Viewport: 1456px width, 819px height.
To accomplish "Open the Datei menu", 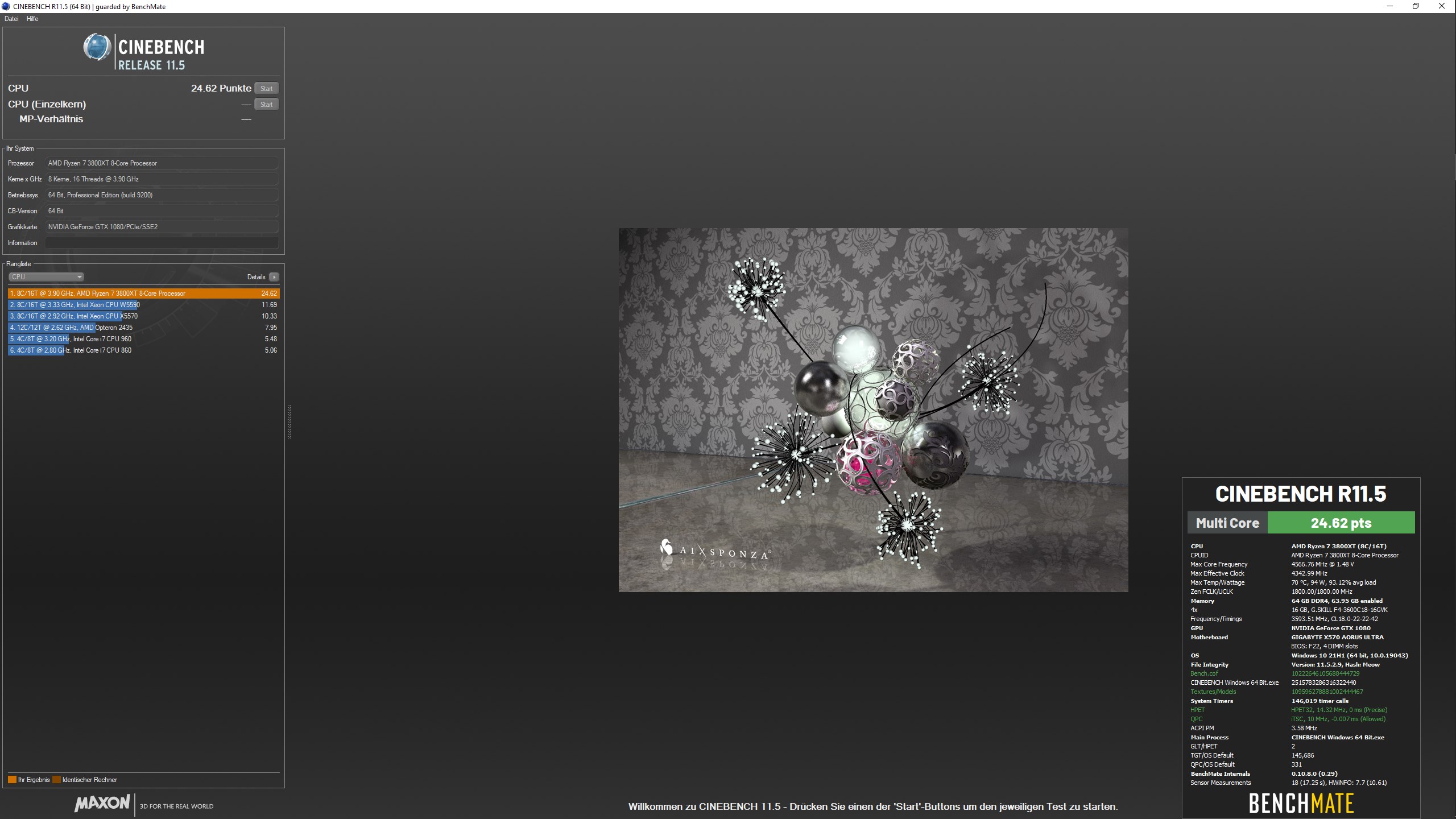I will click(x=11, y=19).
